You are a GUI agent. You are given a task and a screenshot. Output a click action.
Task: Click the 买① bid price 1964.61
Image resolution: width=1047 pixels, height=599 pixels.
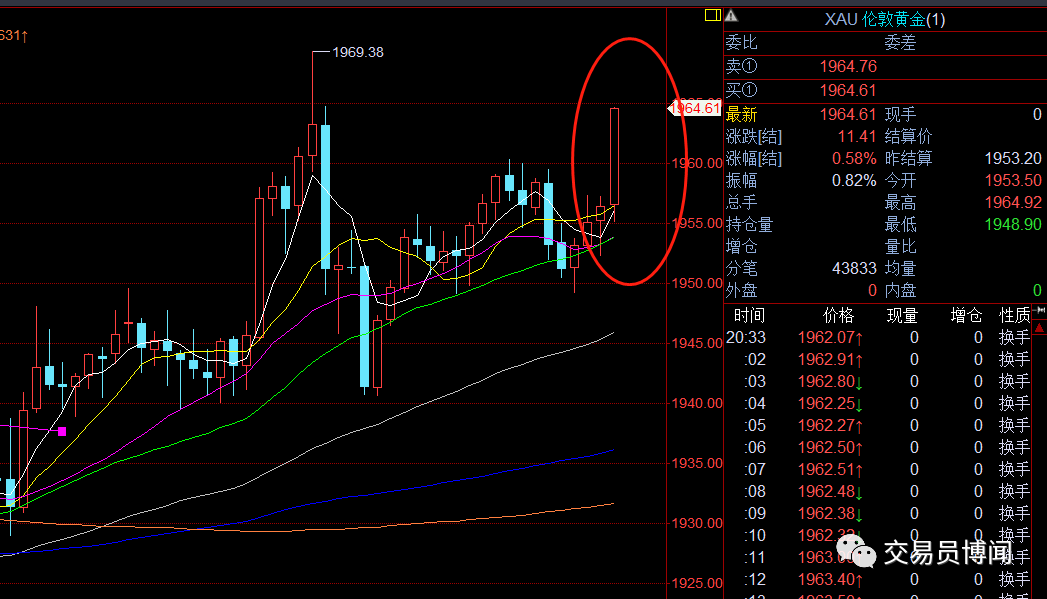click(x=847, y=90)
